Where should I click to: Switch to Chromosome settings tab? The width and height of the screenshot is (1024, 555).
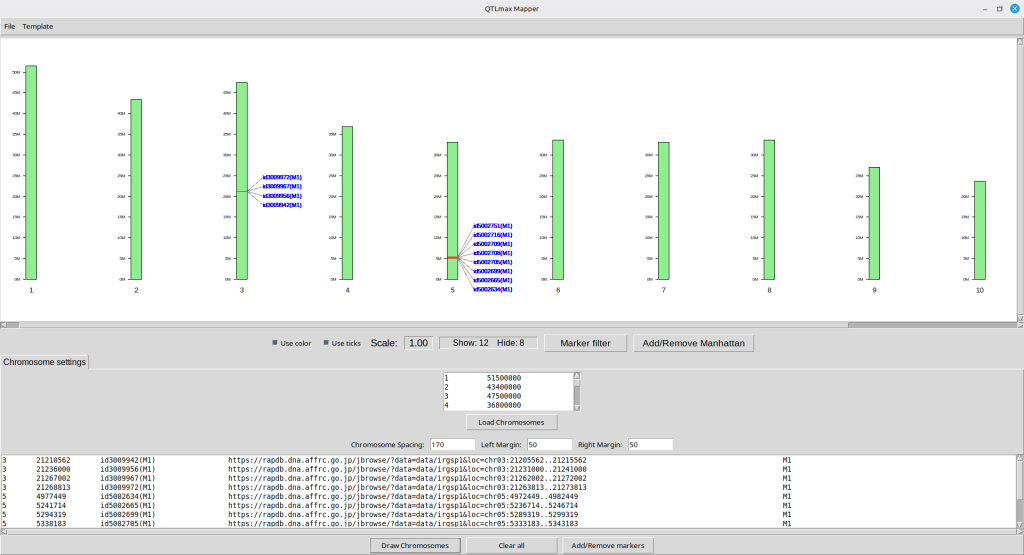tap(44, 361)
